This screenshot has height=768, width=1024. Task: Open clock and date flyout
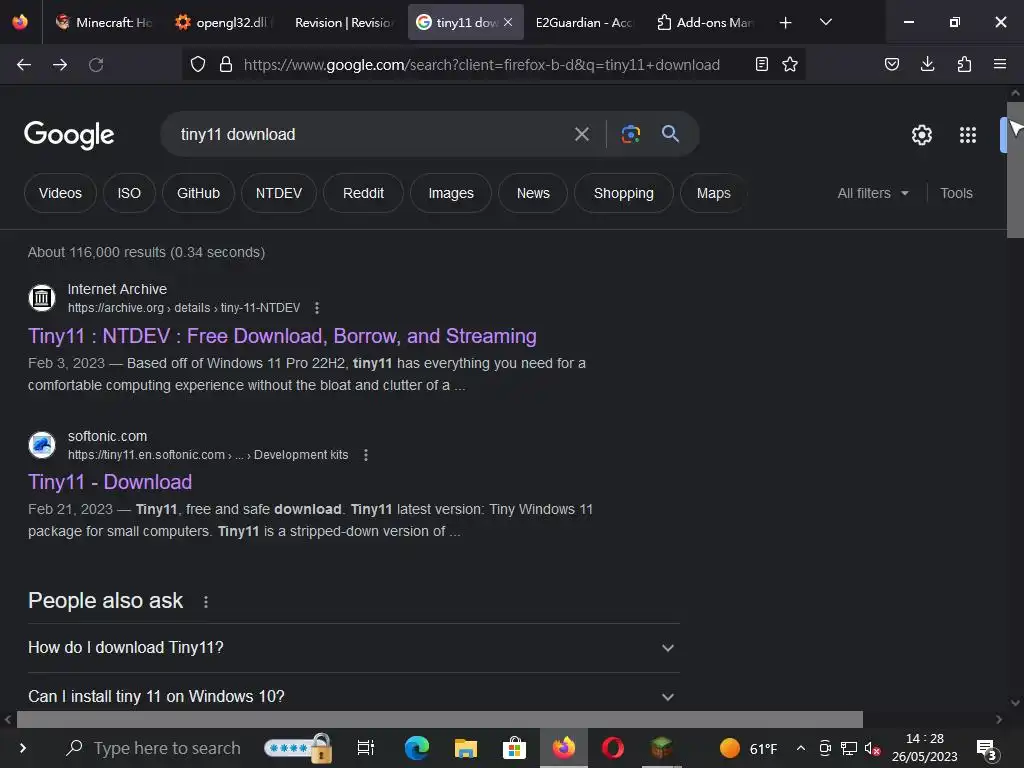point(924,748)
